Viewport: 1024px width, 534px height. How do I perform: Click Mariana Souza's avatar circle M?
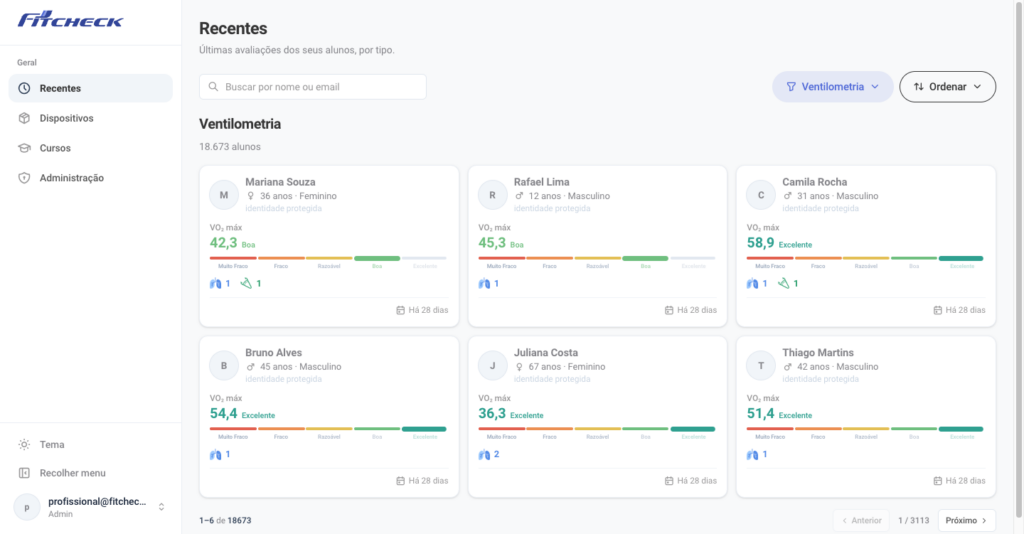[224, 195]
